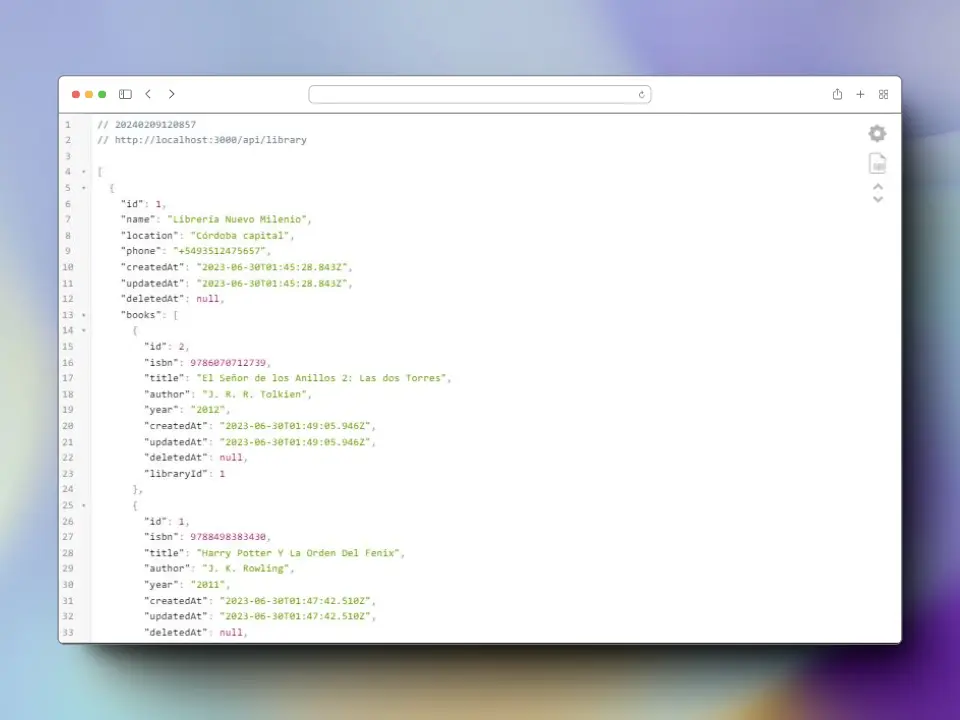The image size is (960, 720).
Task: Select the title "El Señor de los Anillos 2: Las dos Torres"
Action: [321, 378]
